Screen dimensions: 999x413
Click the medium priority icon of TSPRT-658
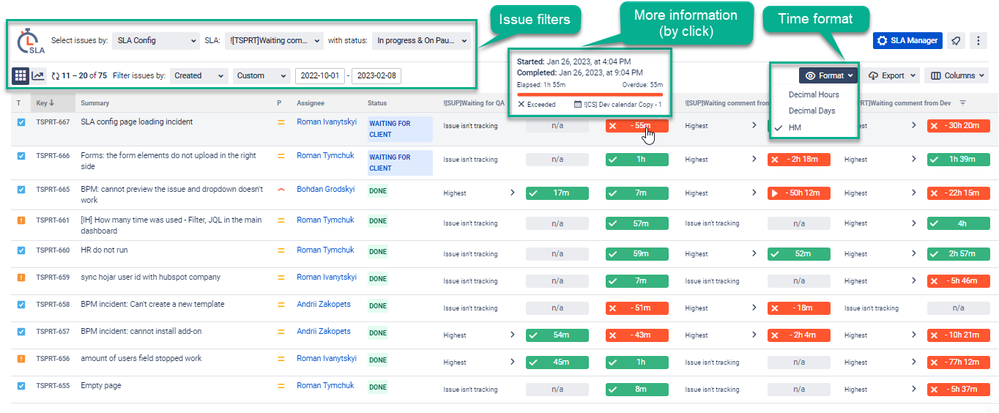pyautogui.click(x=280, y=305)
